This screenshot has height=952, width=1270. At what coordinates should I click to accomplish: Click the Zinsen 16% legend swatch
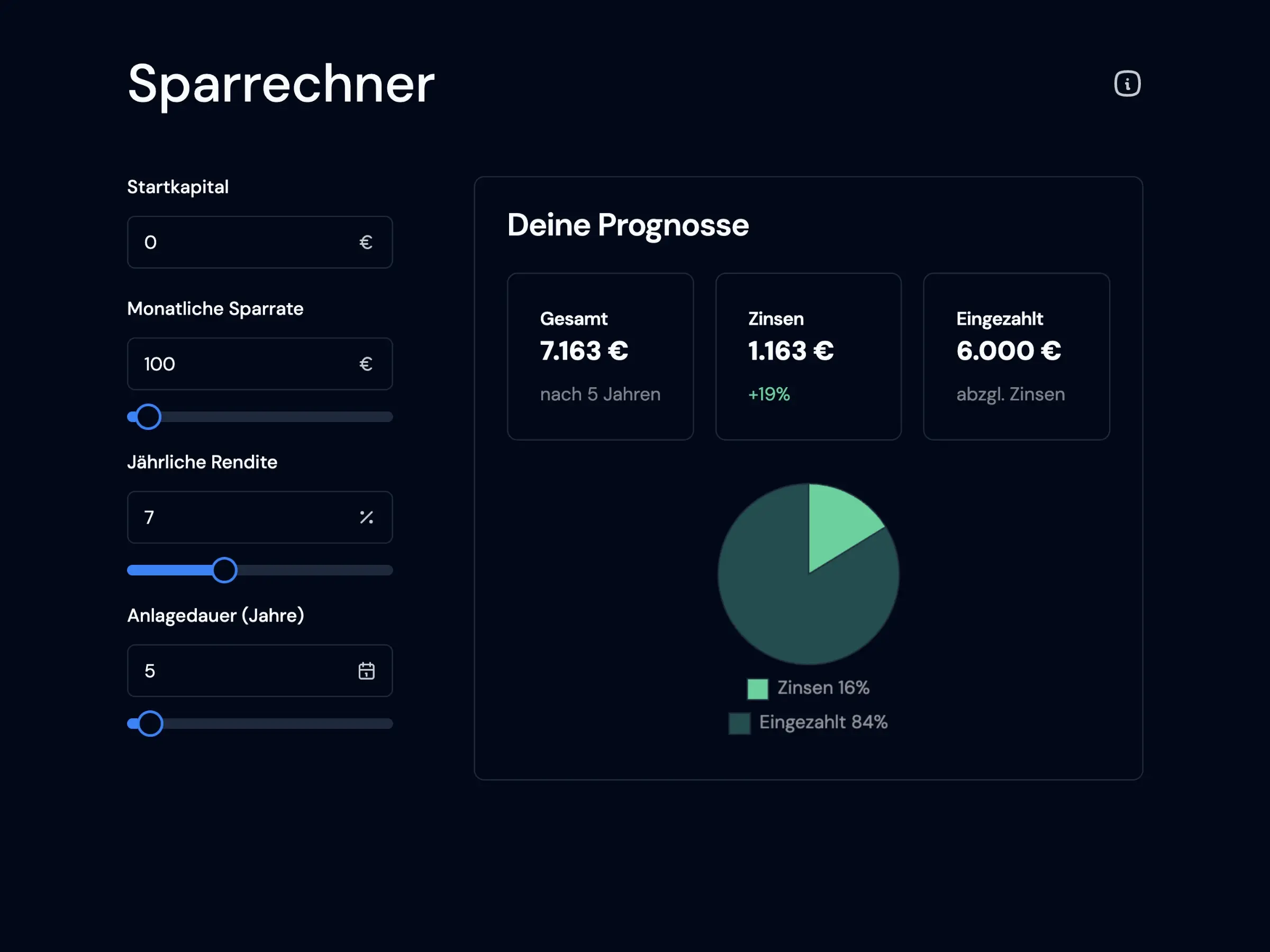[757, 689]
